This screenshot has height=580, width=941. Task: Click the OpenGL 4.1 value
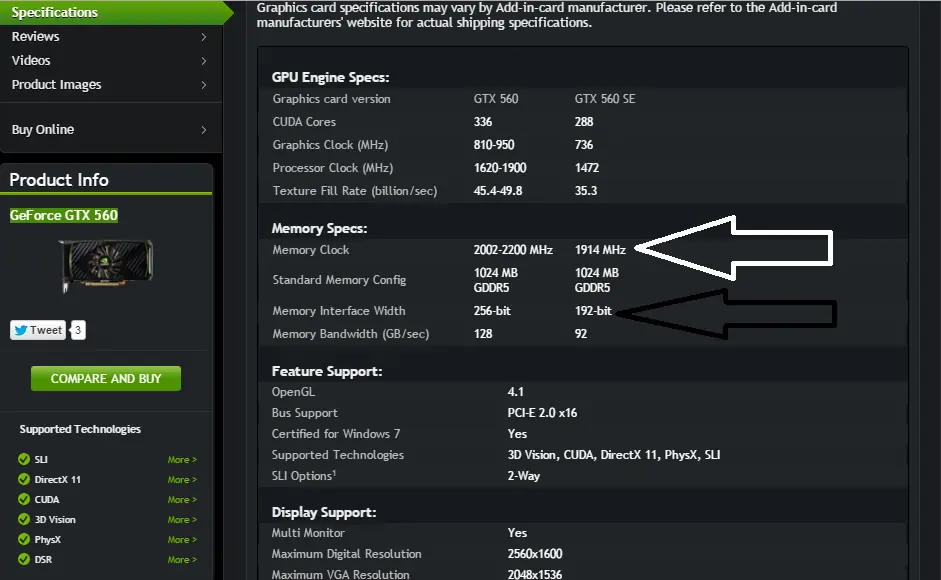[x=516, y=392]
